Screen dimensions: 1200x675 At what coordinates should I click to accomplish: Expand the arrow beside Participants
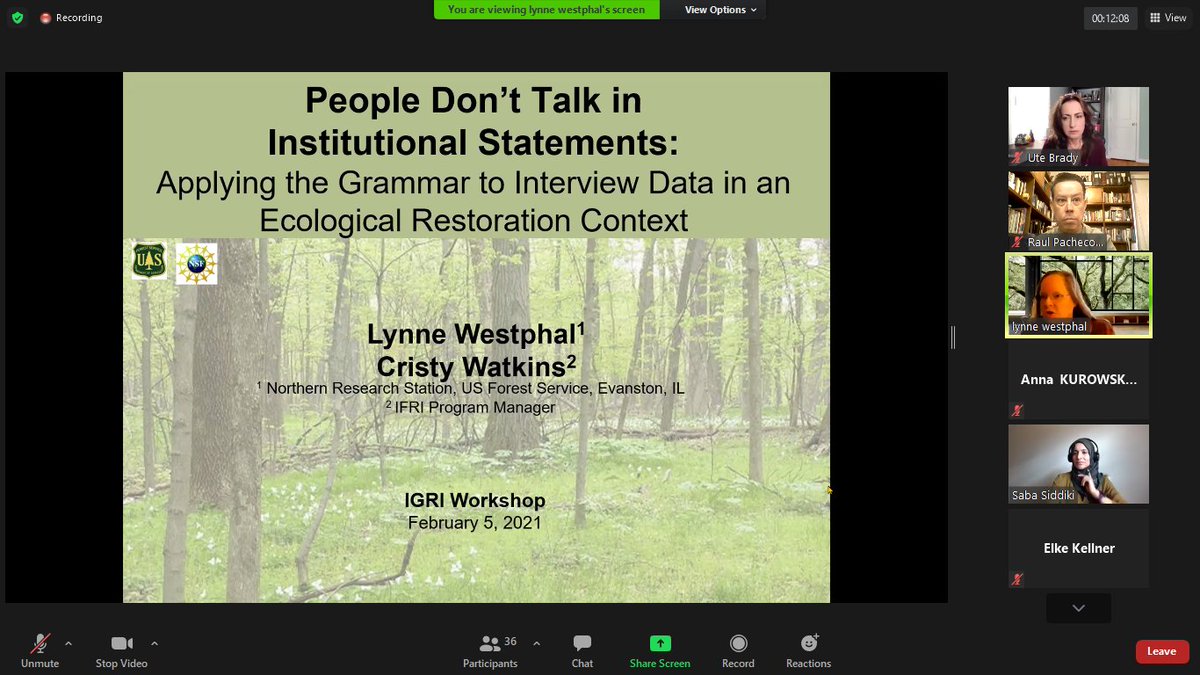coord(536,643)
